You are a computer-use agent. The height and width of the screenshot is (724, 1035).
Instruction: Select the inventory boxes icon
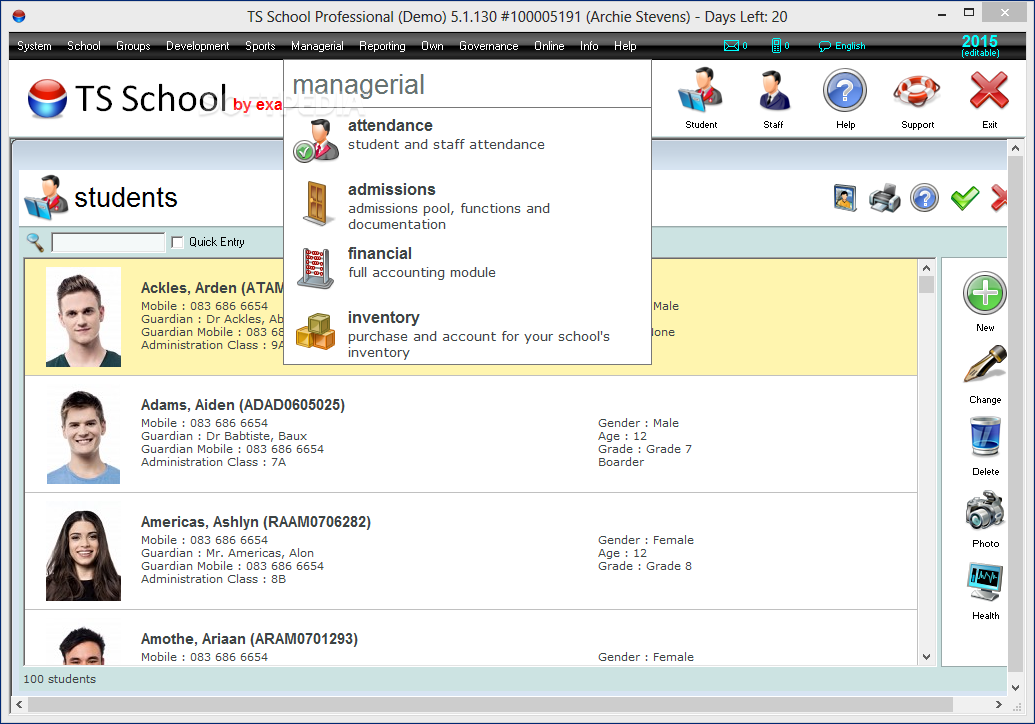(x=315, y=331)
